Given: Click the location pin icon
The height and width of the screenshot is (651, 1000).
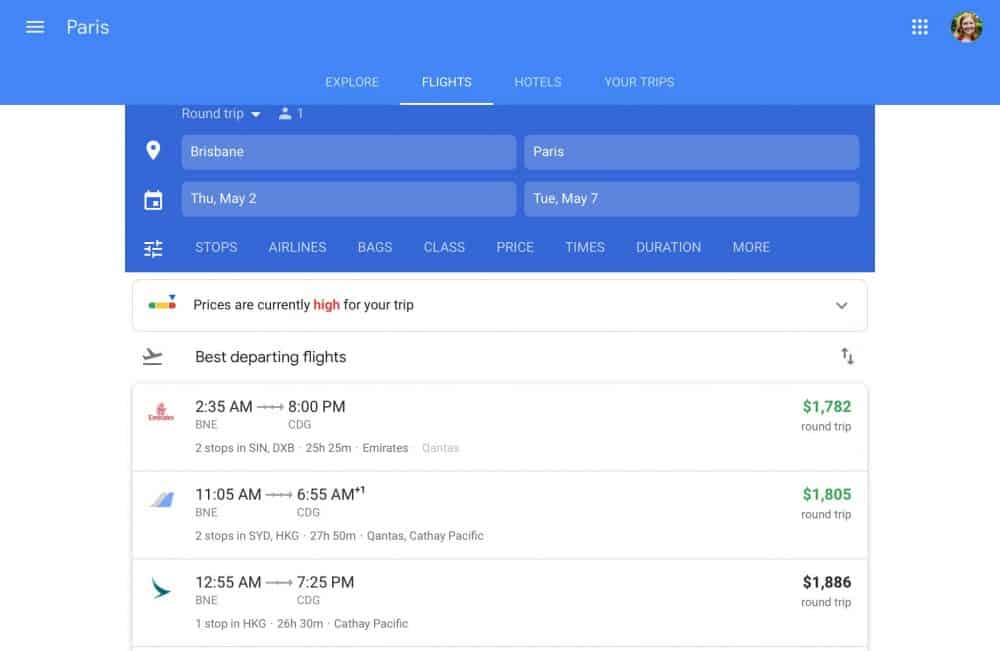Looking at the screenshot, I should [153, 150].
